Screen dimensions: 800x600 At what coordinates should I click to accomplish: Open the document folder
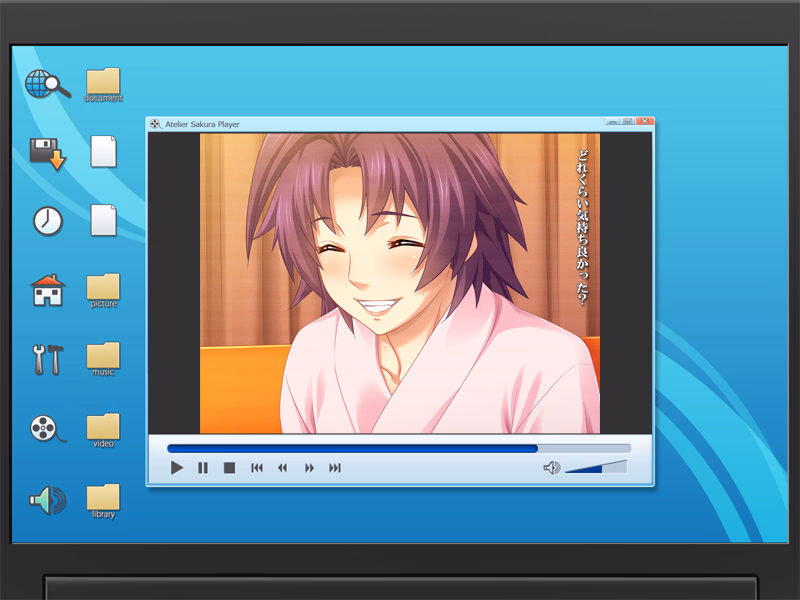pos(103,82)
